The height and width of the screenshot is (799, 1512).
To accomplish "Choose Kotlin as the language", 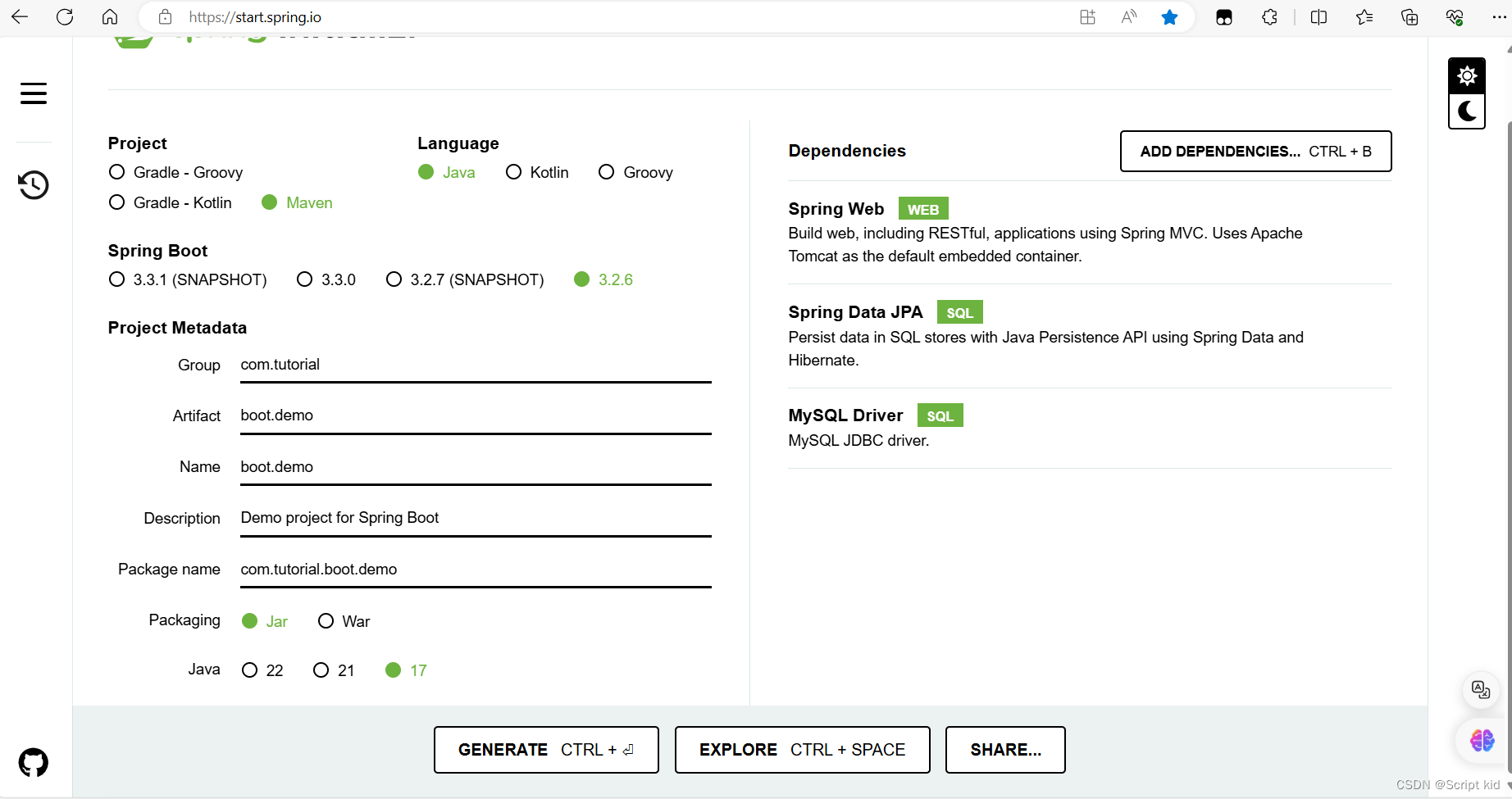I will (537, 172).
